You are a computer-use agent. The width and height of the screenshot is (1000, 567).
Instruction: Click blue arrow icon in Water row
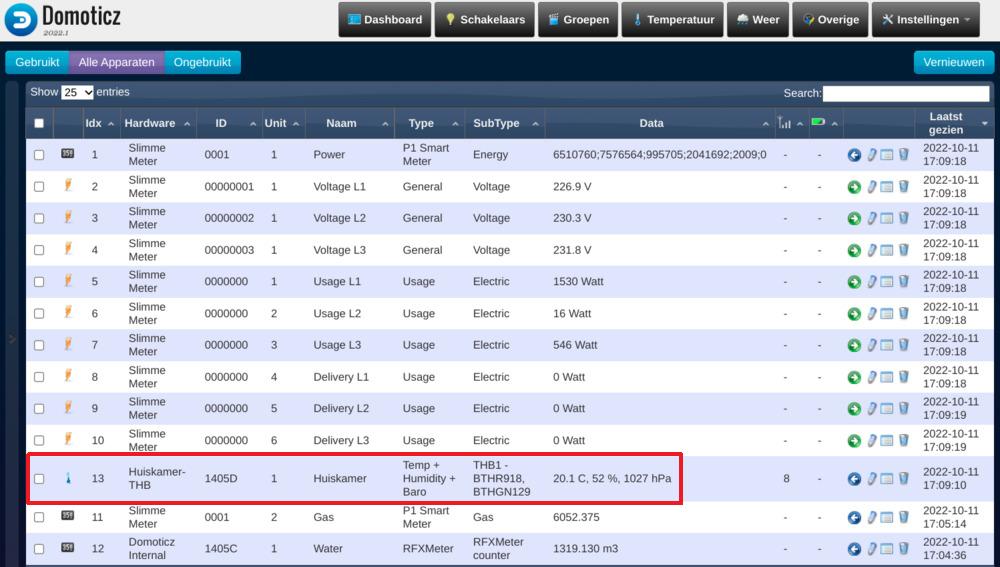tap(854, 549)
